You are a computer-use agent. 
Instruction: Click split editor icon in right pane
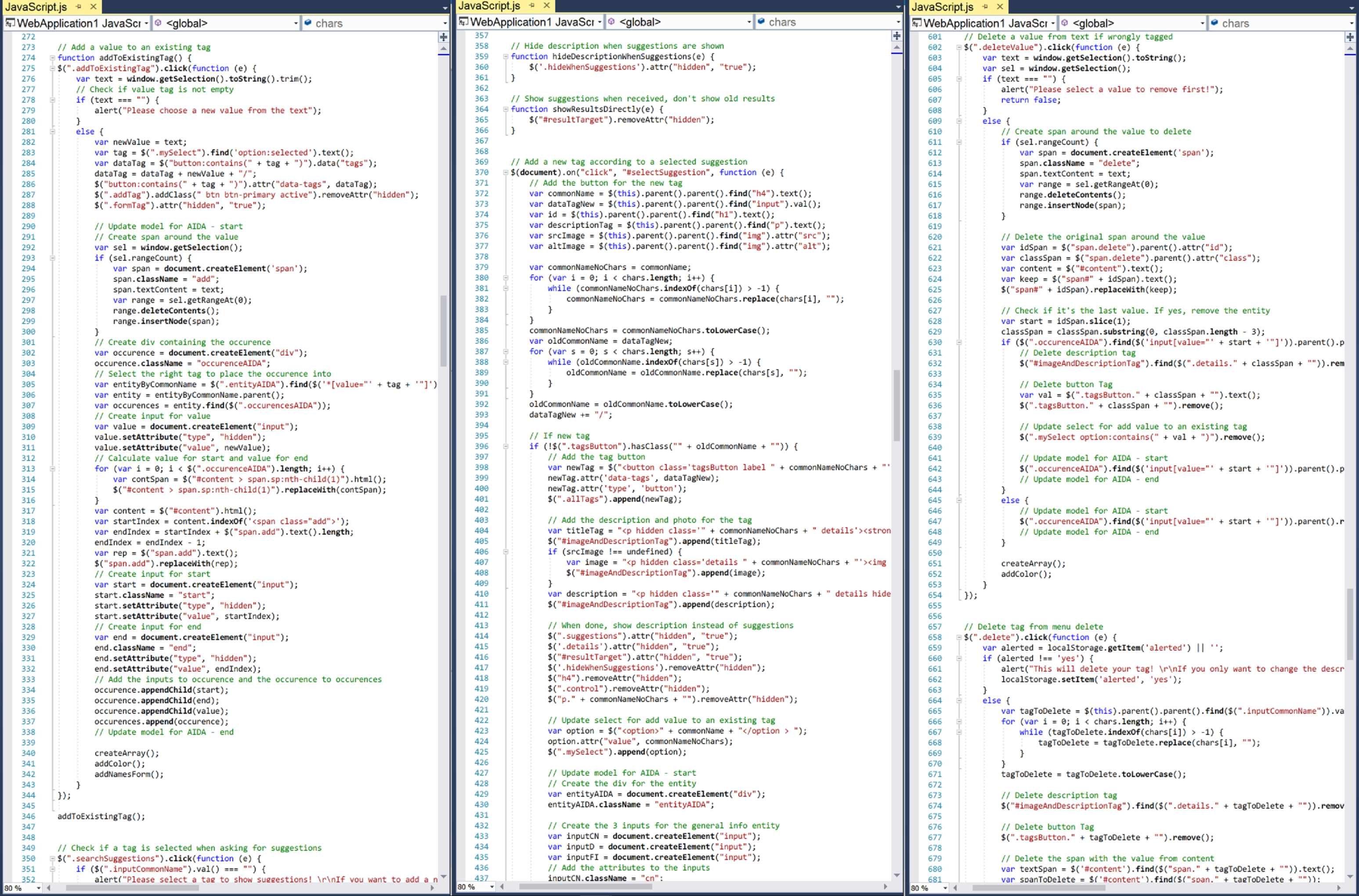[1350, 37]
